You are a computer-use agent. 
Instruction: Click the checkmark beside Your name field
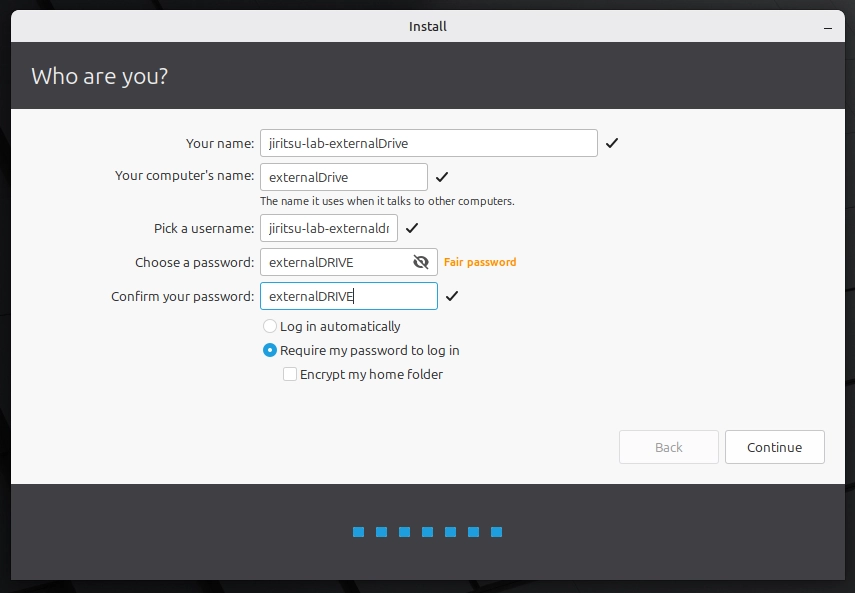pyautogui.click(x=611, y=143)
